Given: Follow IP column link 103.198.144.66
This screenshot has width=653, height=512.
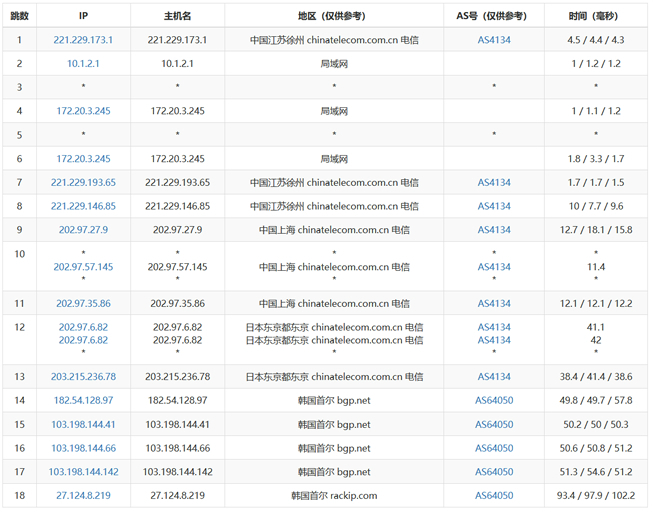Looking at the screenshot, I should coord(83,448).
